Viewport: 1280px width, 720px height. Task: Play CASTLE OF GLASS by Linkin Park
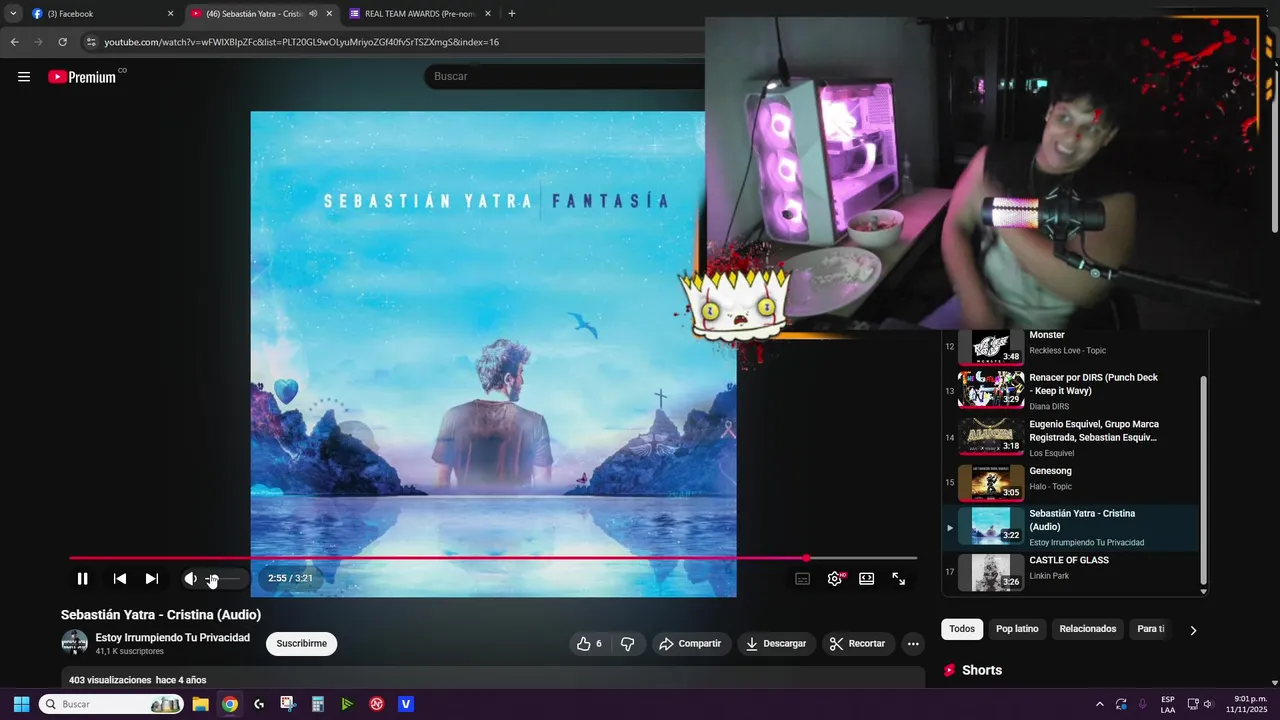tap(1070, 572)
